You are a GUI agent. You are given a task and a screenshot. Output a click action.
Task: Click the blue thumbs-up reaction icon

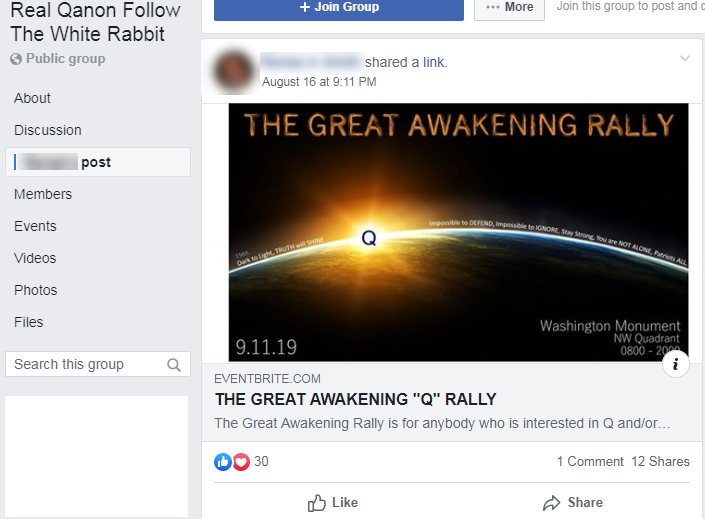[x=223, y=462]
